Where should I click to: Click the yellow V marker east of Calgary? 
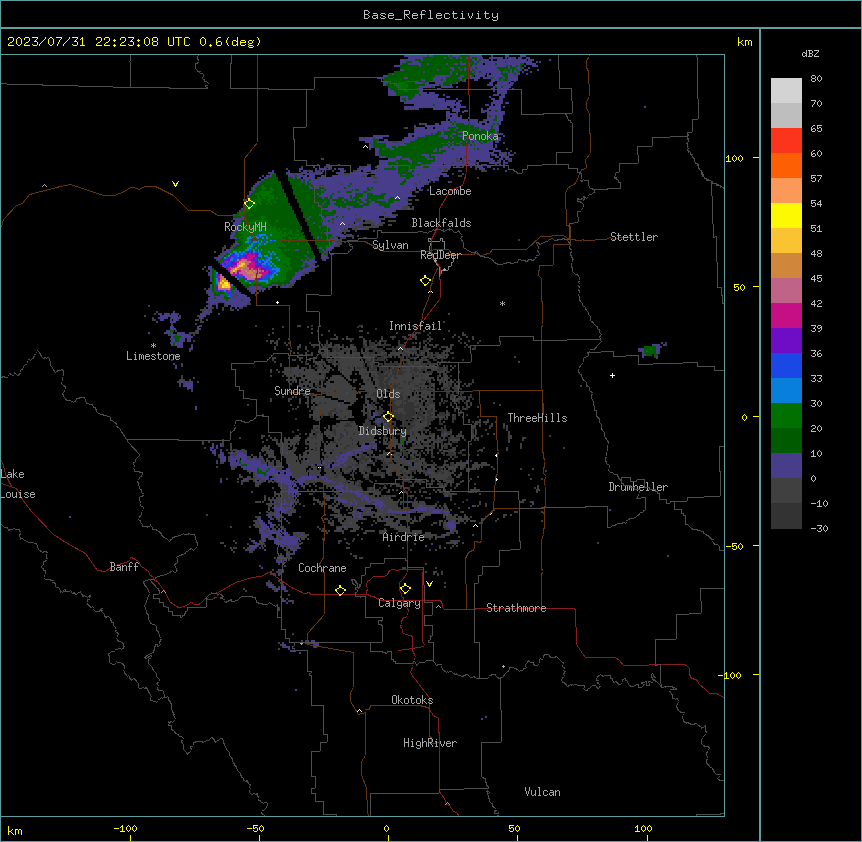[429, 584]
